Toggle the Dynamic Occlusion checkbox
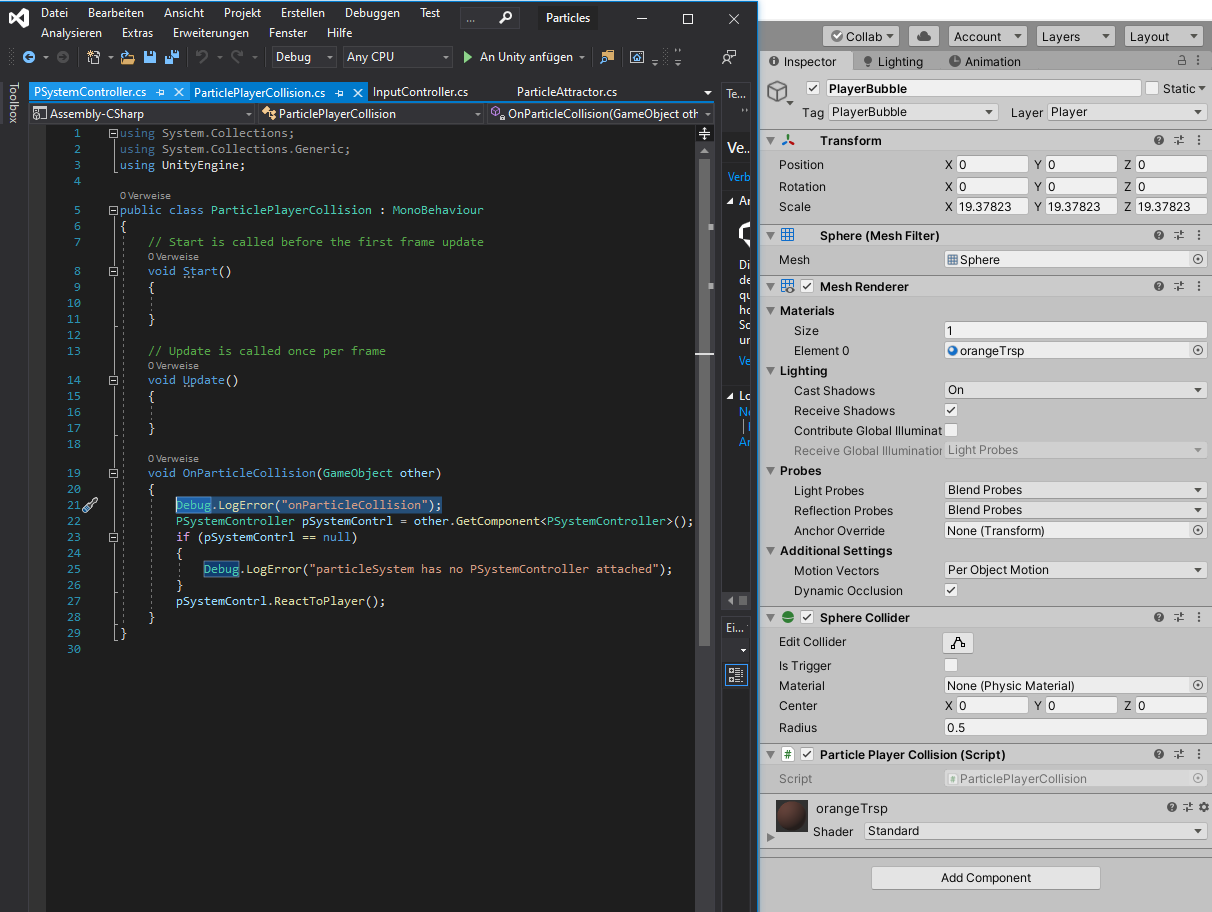The width and height of the screenshot is (1212, 912). pyautogui.click(x=951, y=590)
